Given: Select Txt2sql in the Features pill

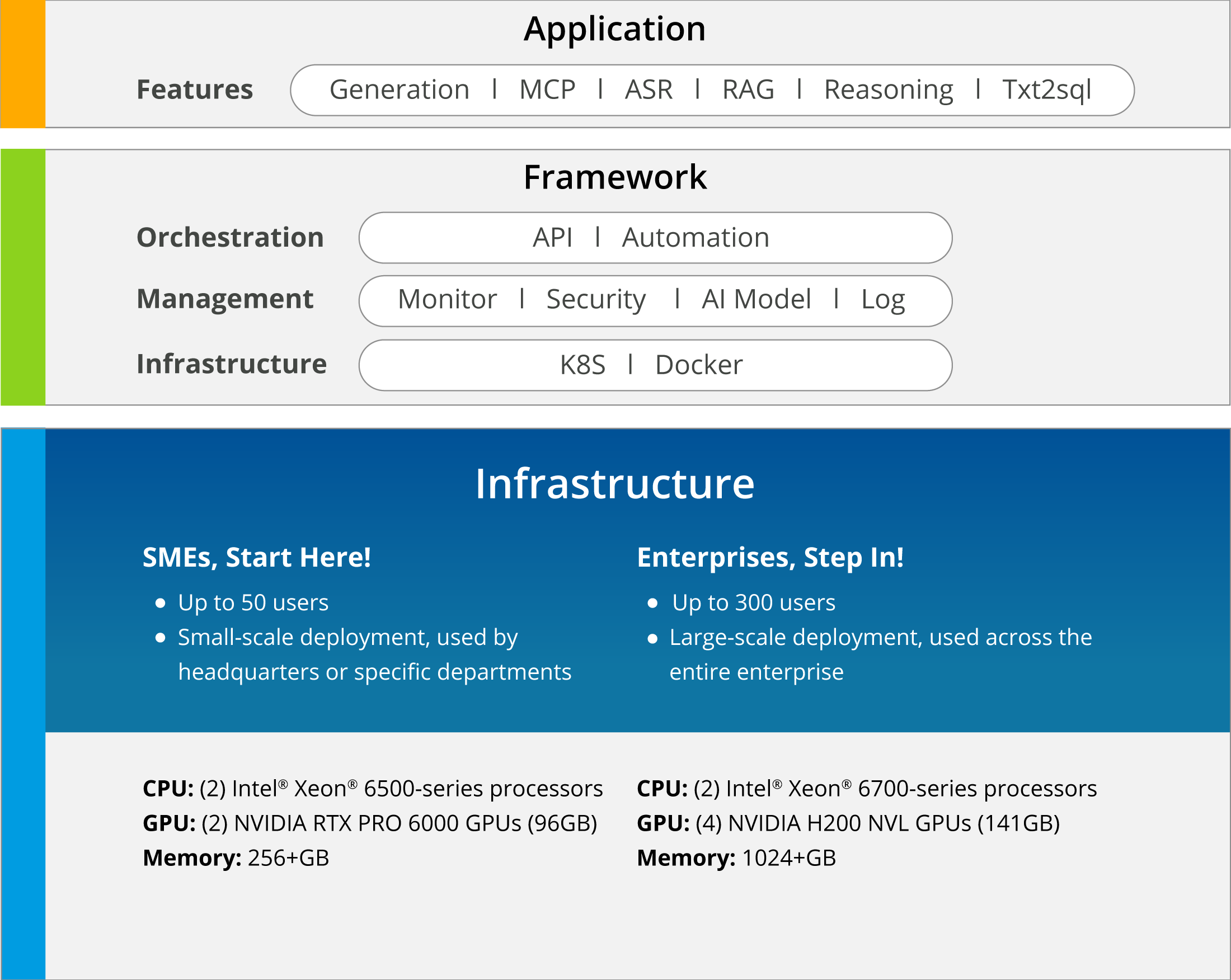Looking at the screenshot, I should click(1046, 91).
